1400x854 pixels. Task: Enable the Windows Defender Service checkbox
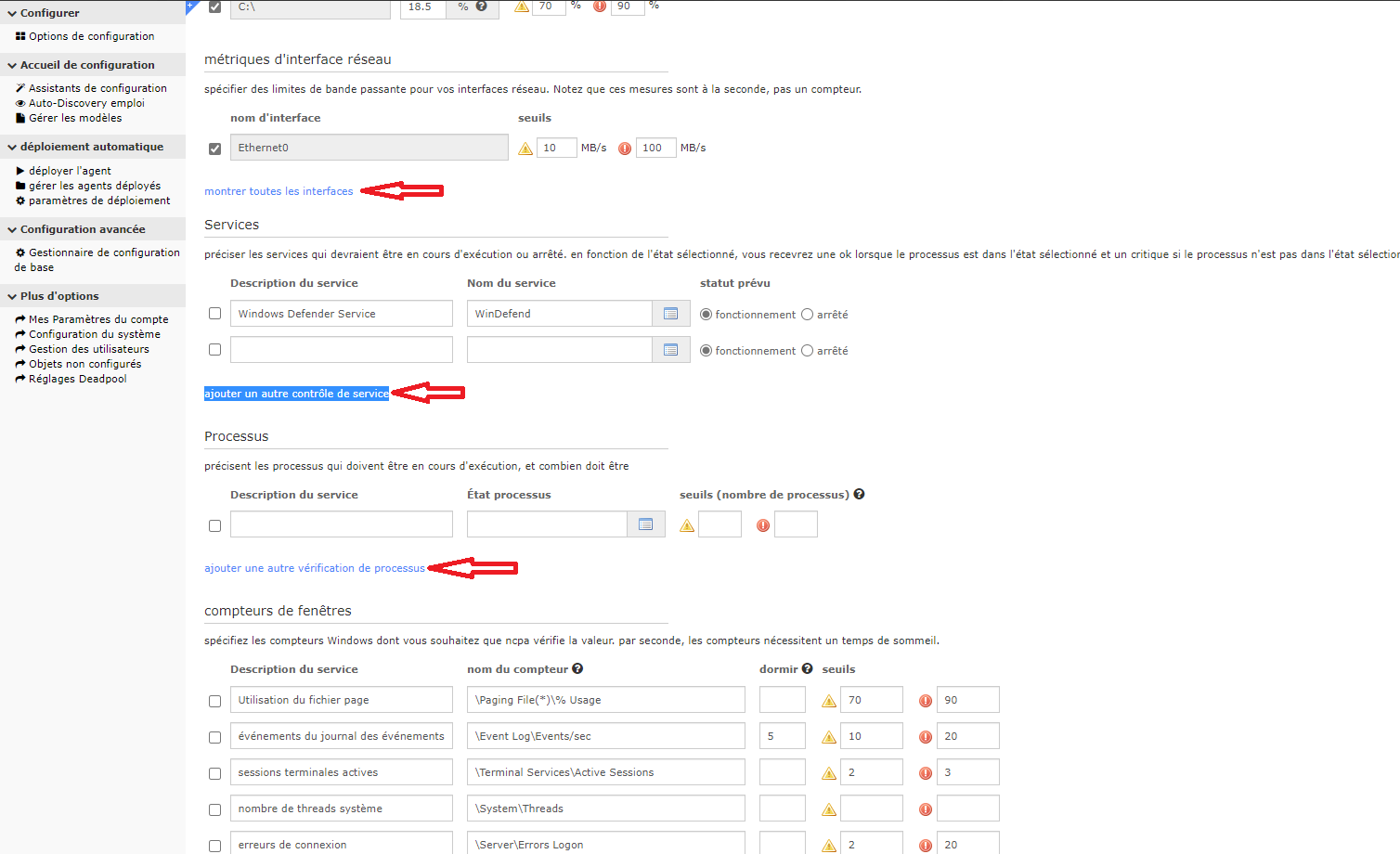click(x=215, y=314)
